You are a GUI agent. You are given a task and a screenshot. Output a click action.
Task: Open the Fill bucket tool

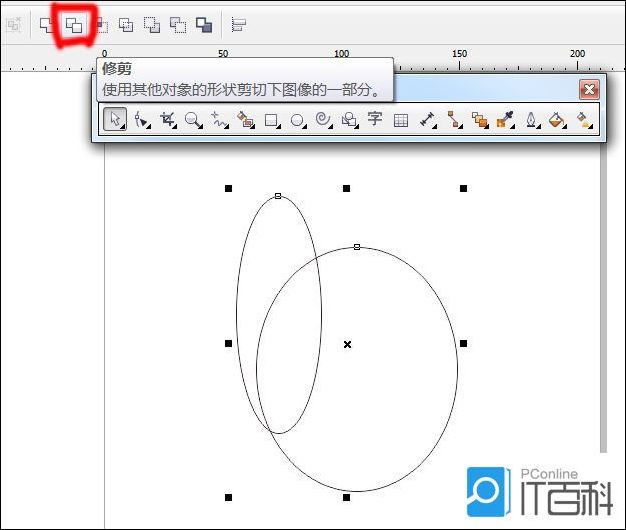[x=559, y=120]
